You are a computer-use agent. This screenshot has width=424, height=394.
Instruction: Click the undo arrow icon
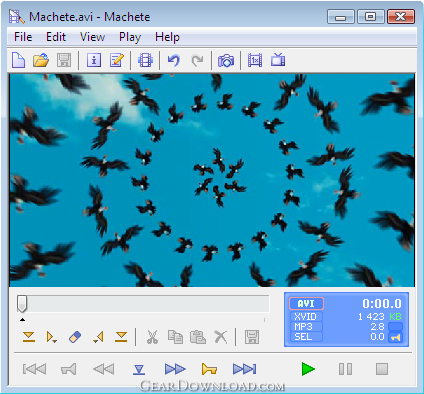tap(173, 60)
